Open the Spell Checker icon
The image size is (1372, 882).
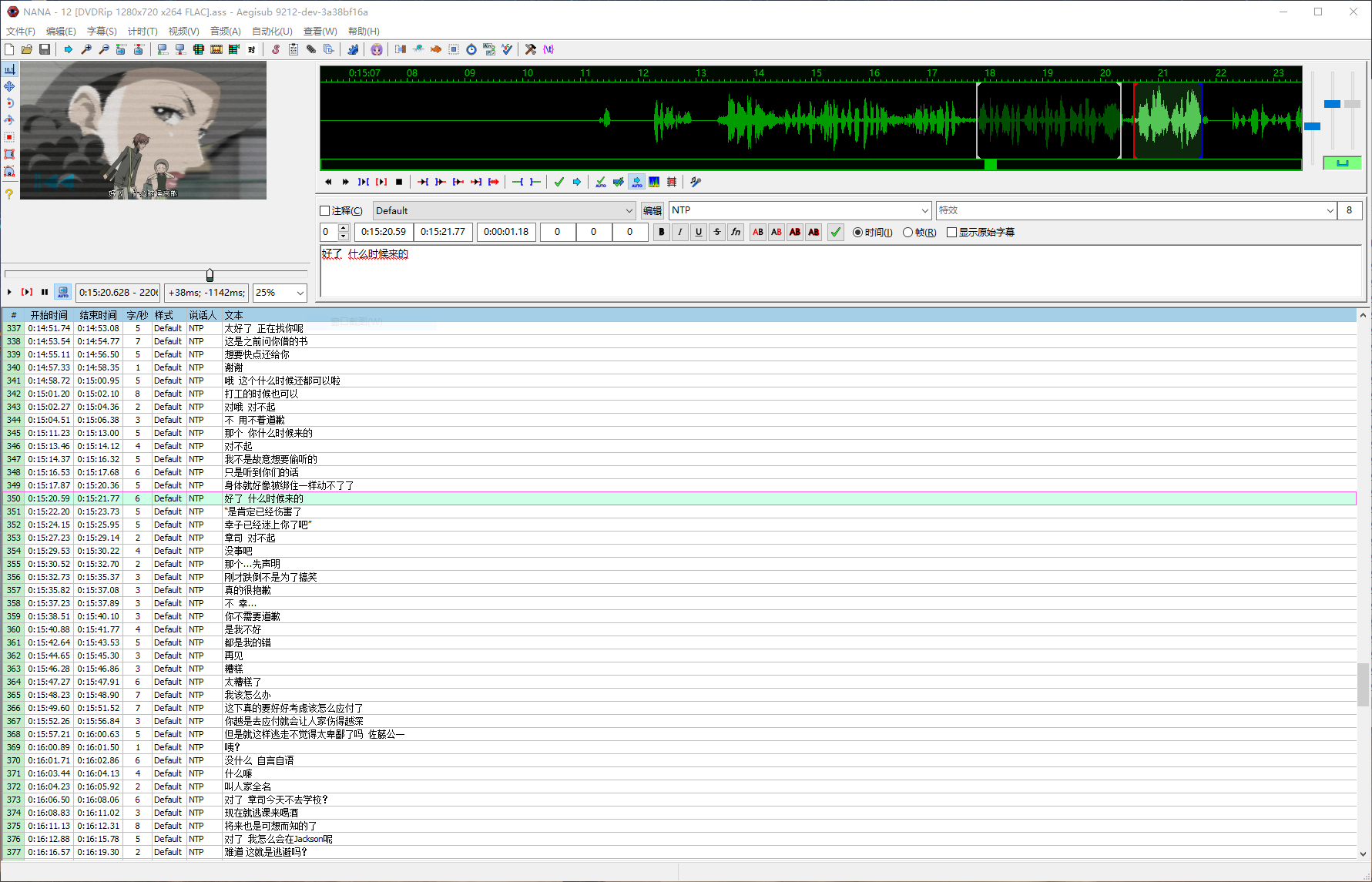[507, 49]
